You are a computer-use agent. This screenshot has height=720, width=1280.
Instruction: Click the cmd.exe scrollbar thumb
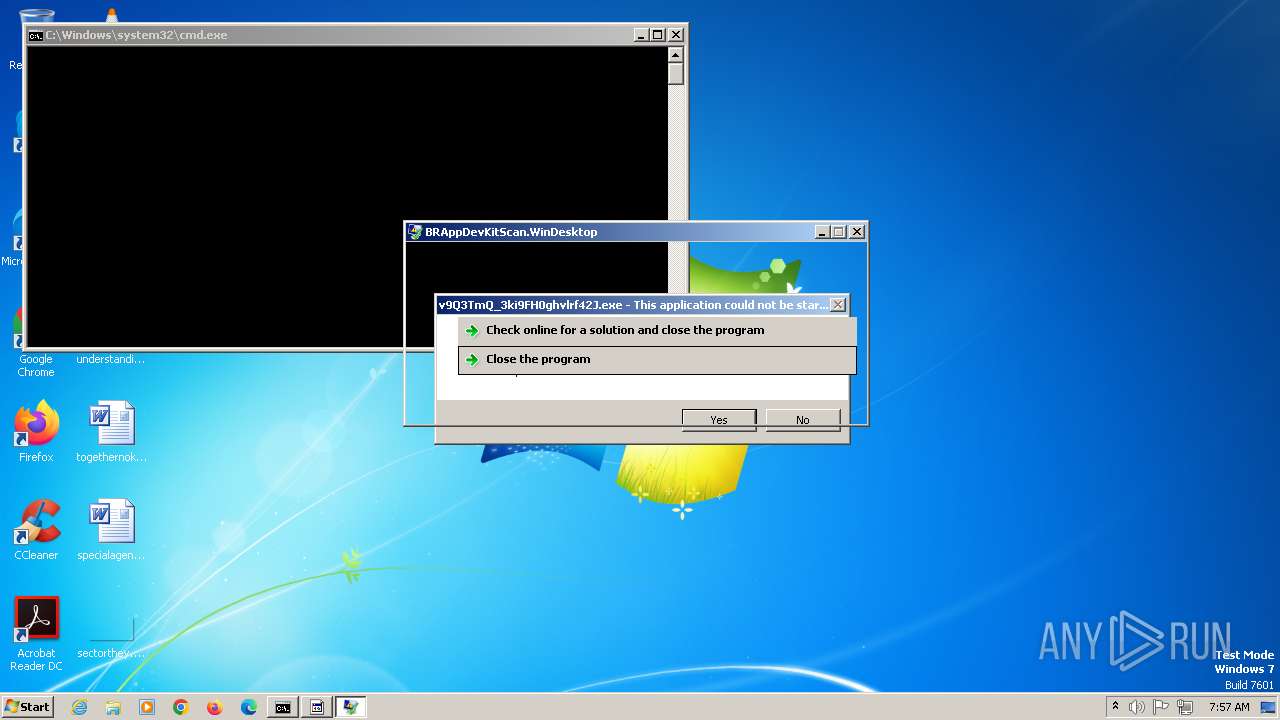676,74
